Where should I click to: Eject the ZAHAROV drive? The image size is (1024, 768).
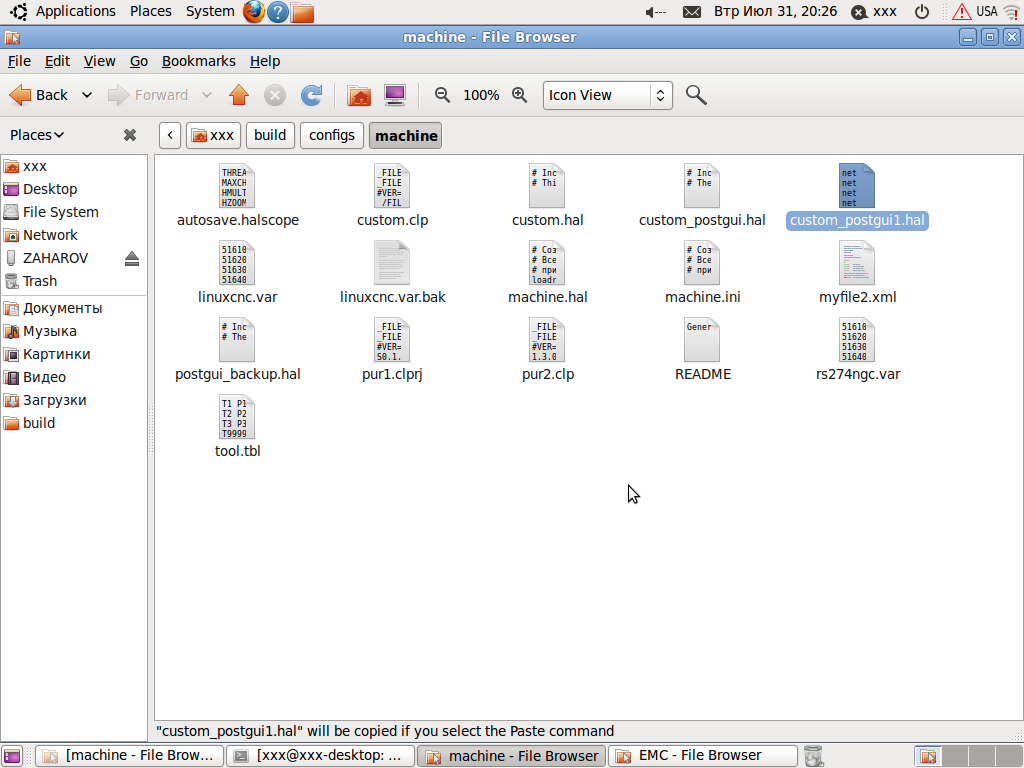click(132, 259)
